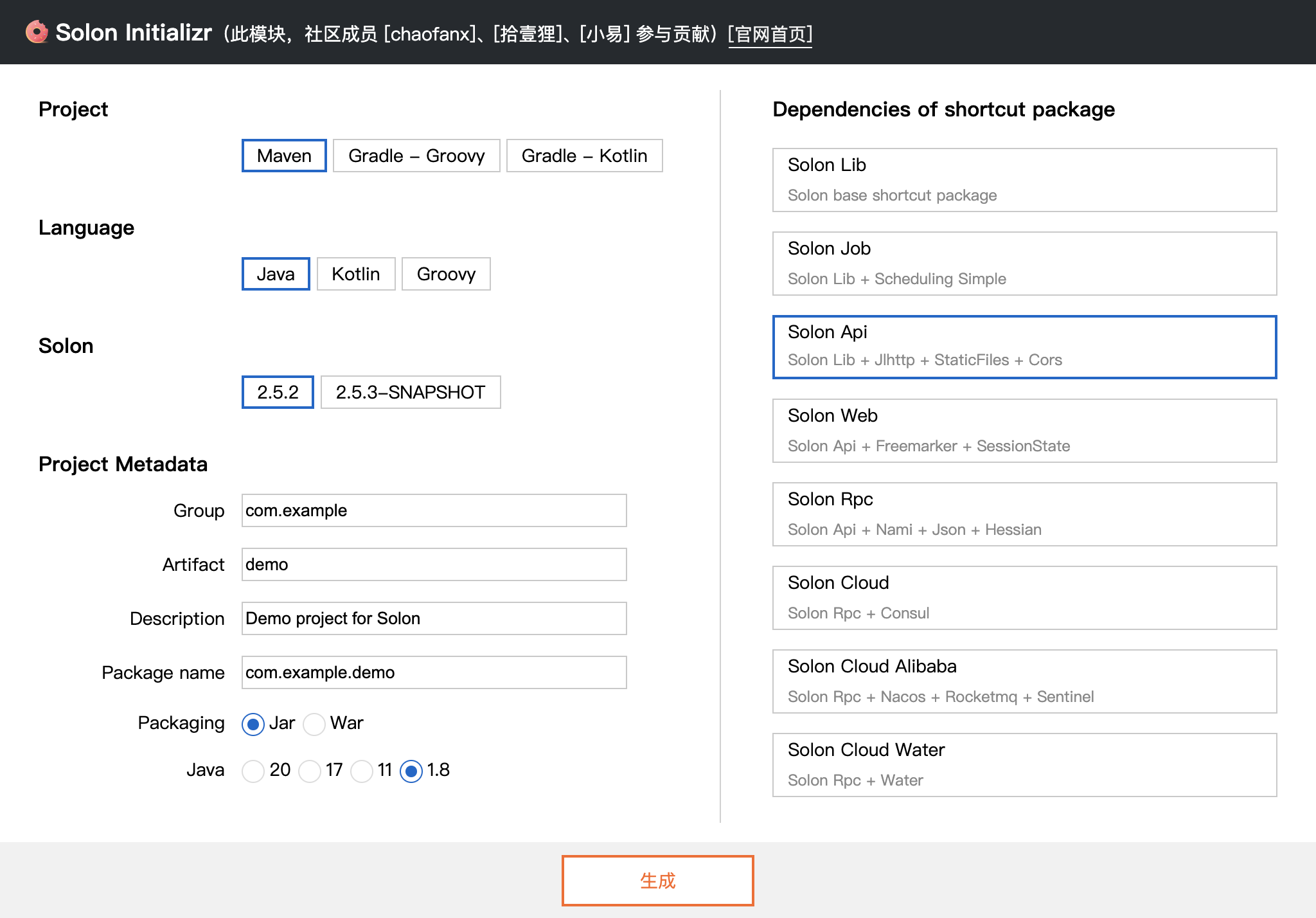Choose Java 20 radio option
The height and width of the screenshot is (918, 1316).
coord(253,771)
